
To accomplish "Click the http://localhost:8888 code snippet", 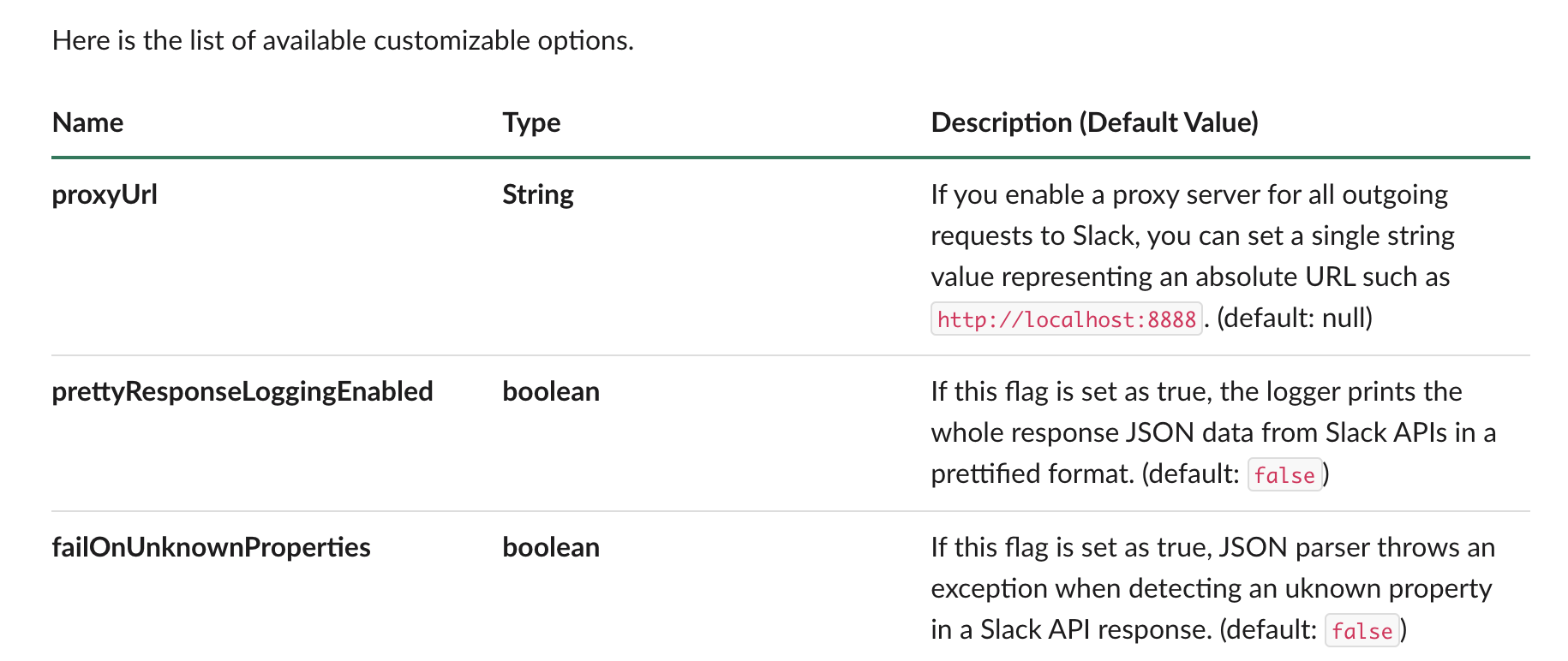I will pyautogui.click(x=1066, y=319).
